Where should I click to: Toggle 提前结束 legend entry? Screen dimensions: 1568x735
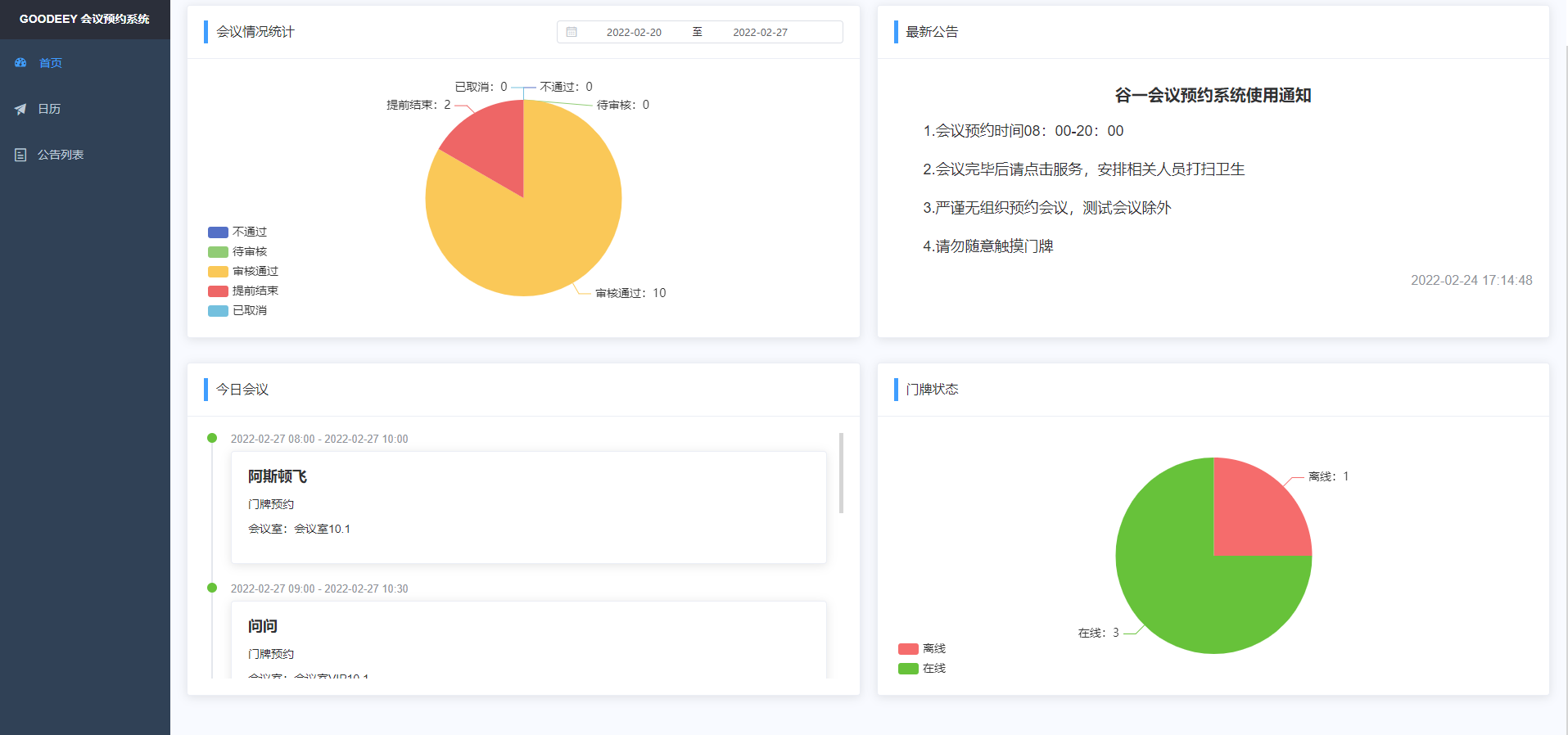pos(243,291)
